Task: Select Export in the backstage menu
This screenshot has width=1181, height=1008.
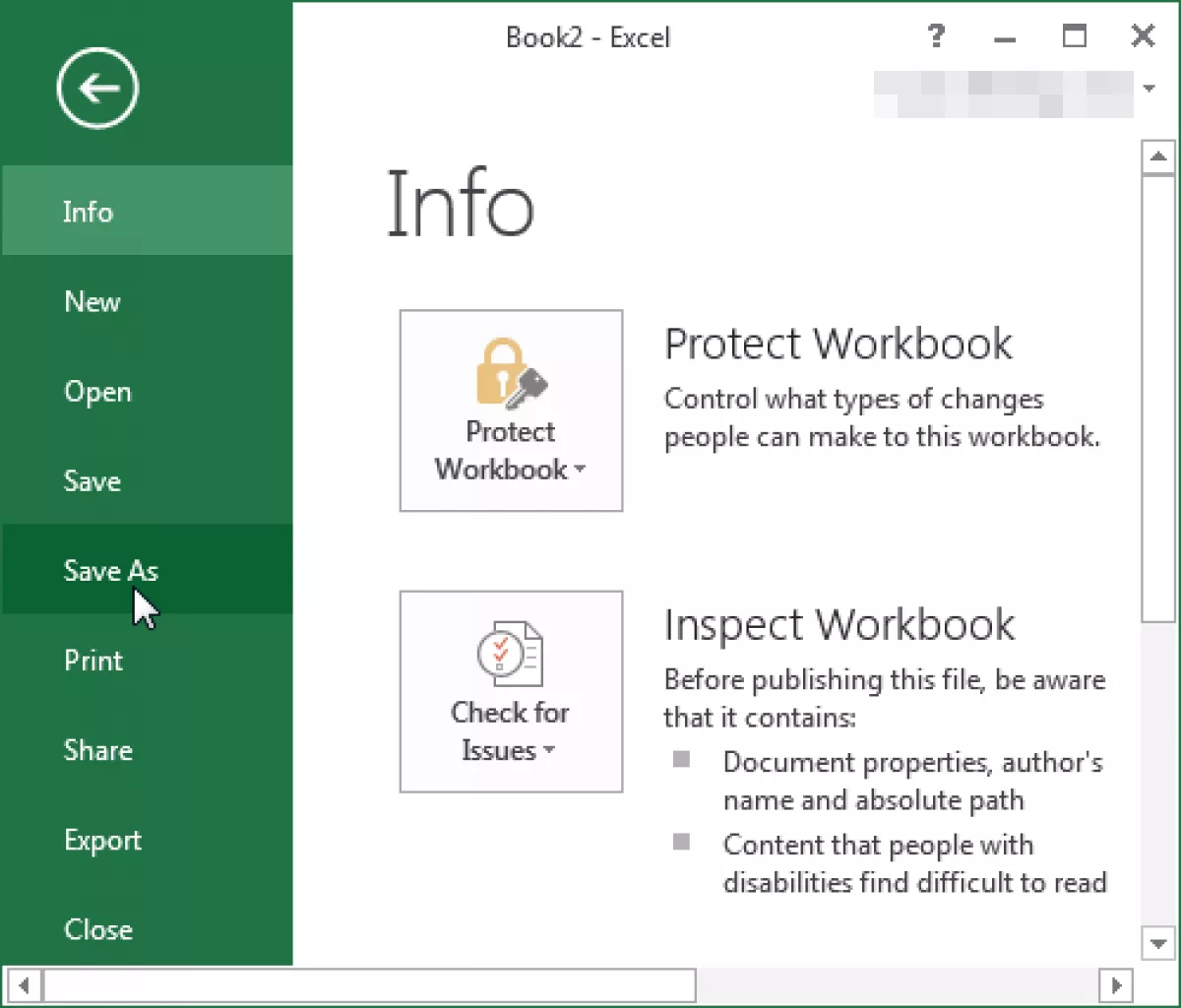Action: (147, 840)
